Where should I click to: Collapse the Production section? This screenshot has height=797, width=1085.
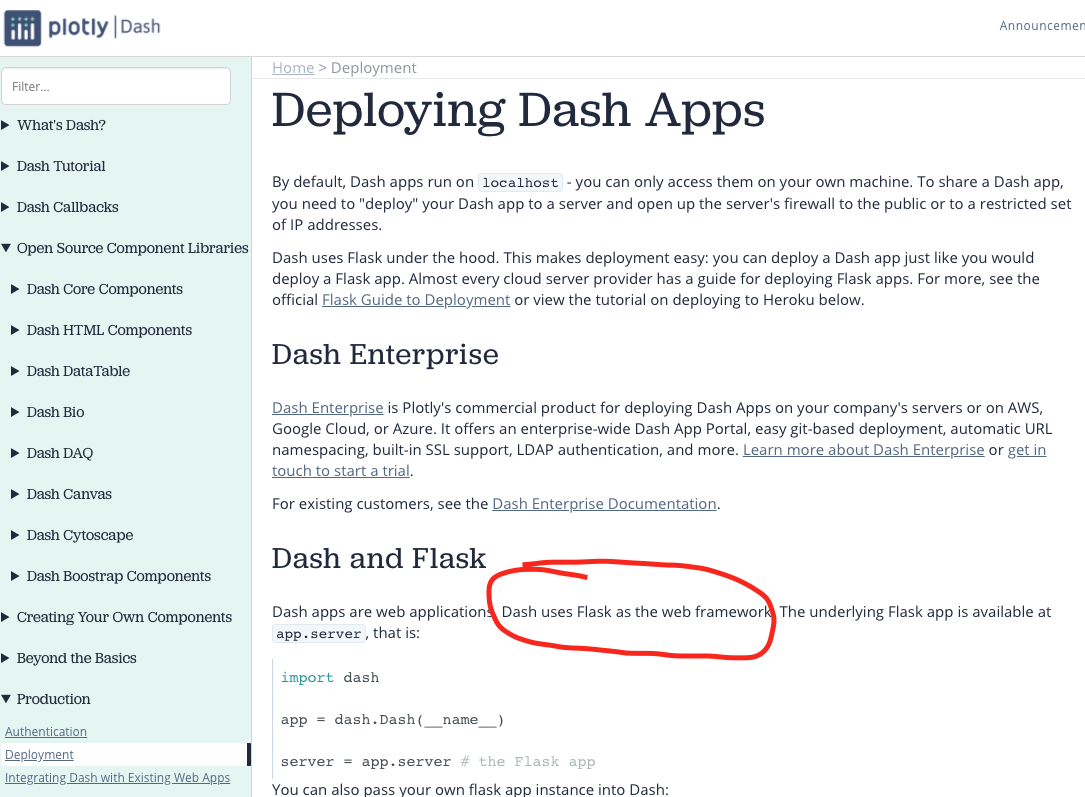pyautogui.click(x=53, y=699)
